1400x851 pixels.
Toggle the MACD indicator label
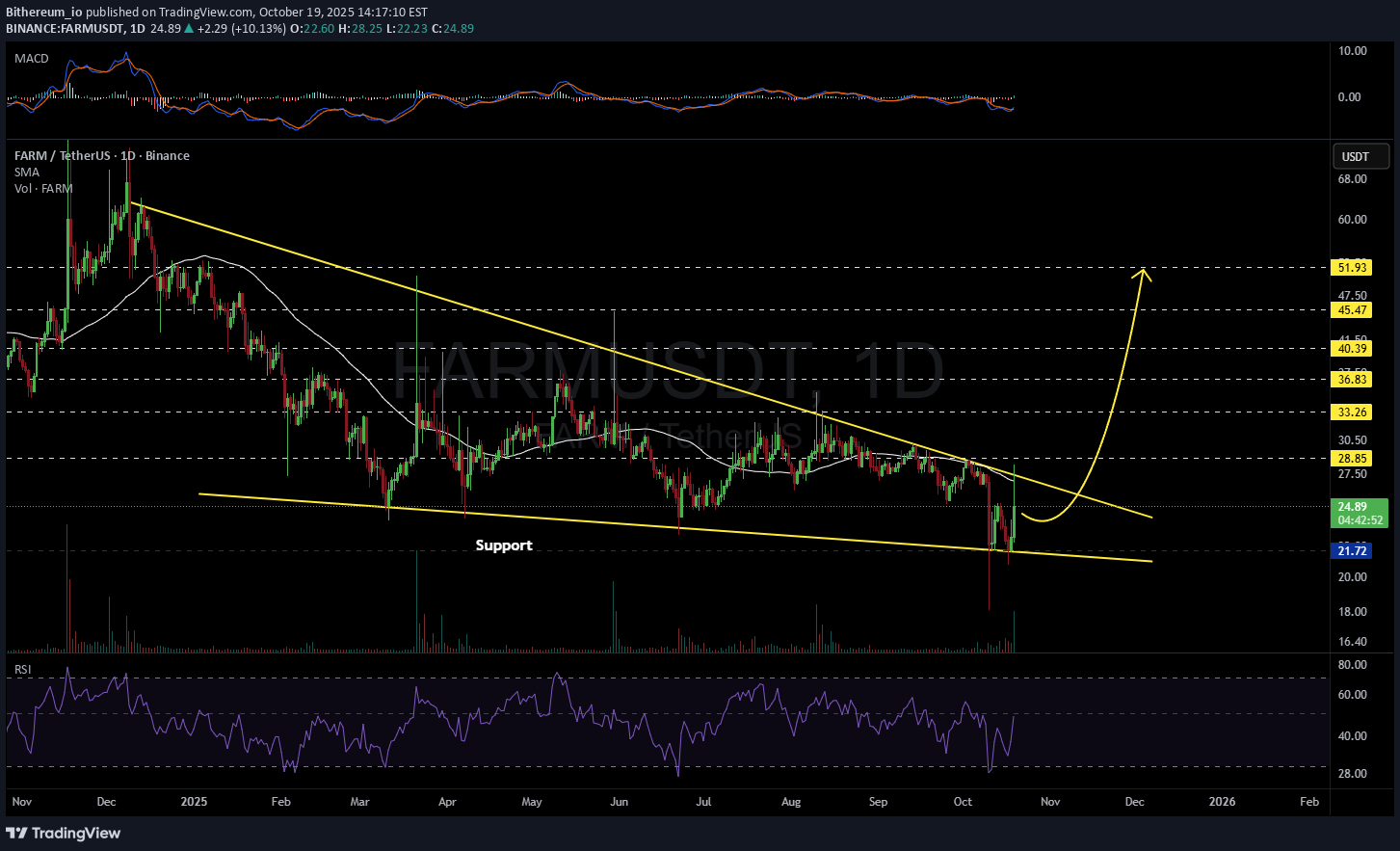pyautogui.click(x=31, y=59)
